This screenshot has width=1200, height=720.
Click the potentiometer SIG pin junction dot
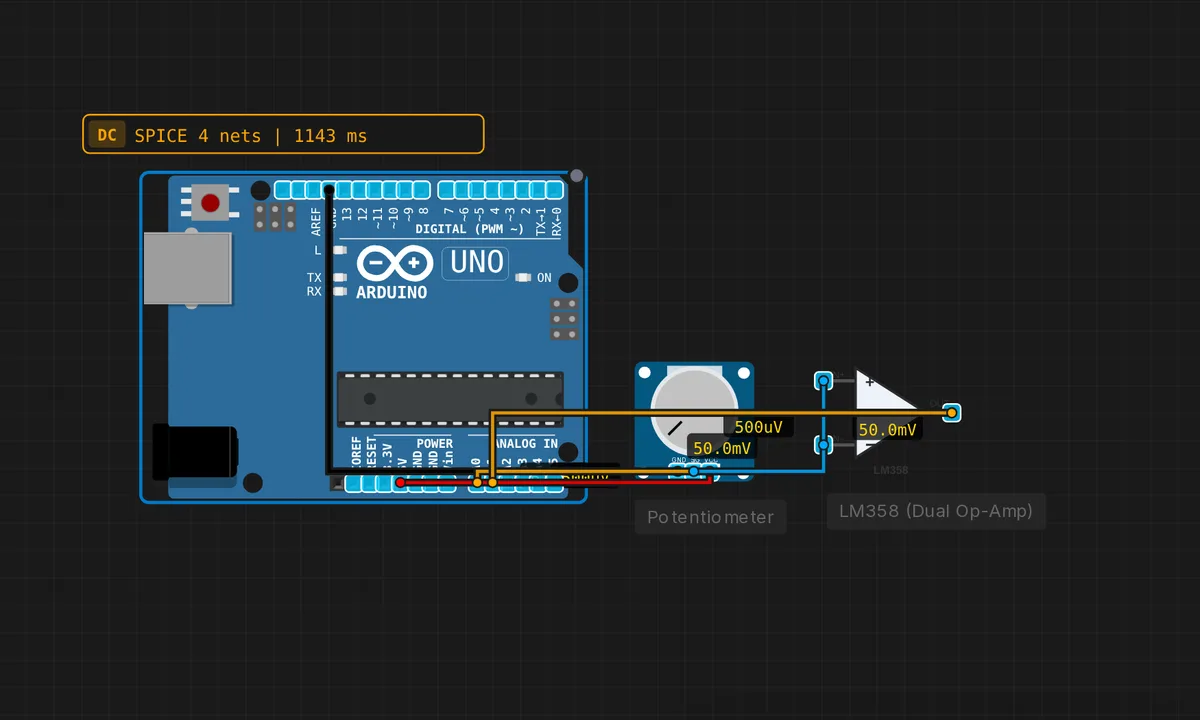(694, 470)
